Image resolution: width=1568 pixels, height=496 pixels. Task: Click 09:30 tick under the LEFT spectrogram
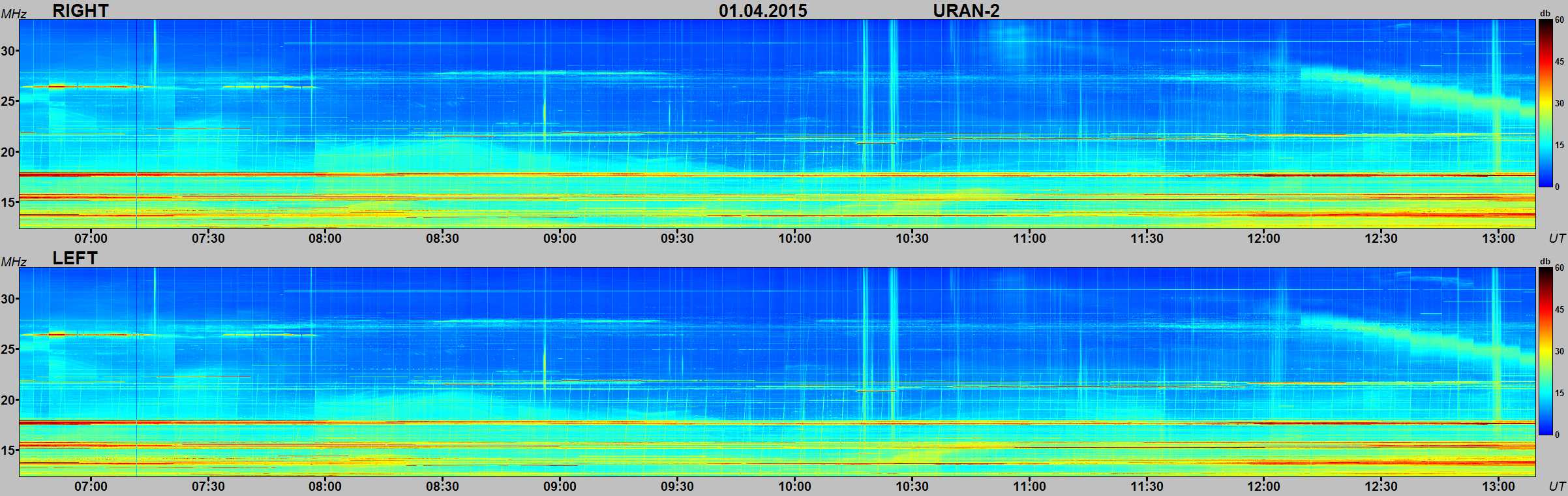tap(677, 486)
